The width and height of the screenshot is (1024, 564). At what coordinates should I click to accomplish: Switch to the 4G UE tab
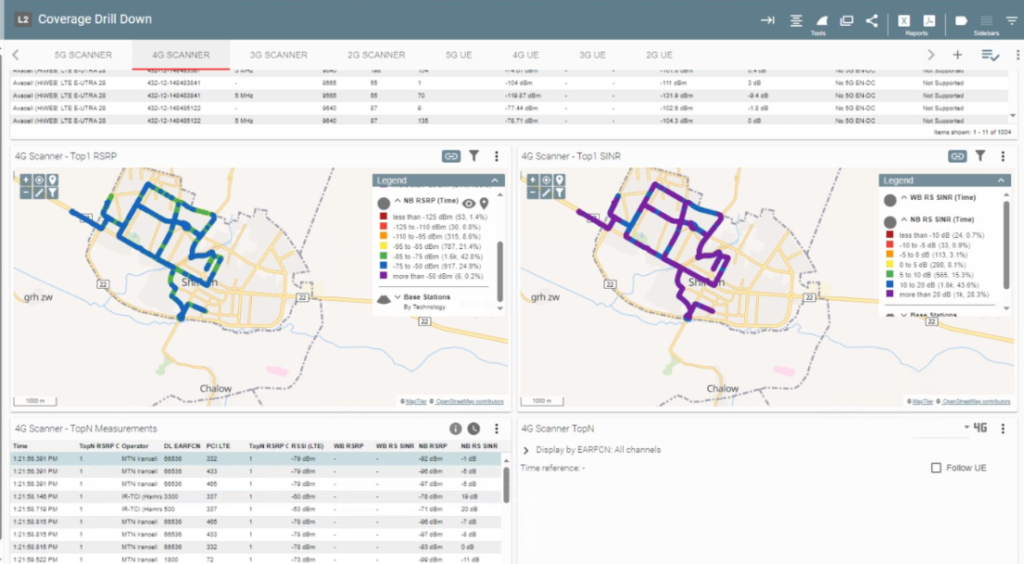pyautogui.click(x=525, y=55)
